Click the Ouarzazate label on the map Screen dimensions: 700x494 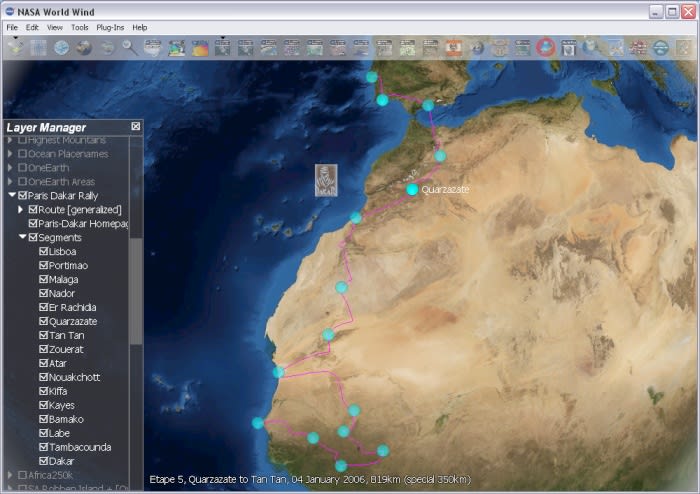tap(445, 189)
